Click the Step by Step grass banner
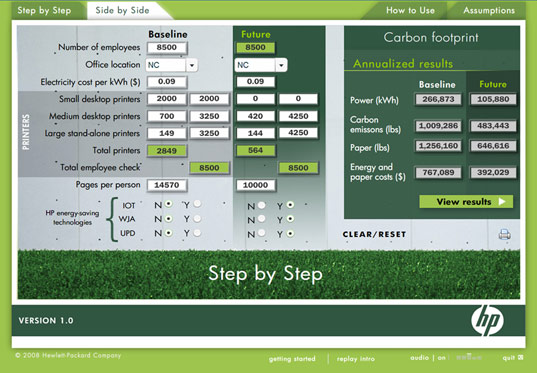537x373 pixels. 269,274
